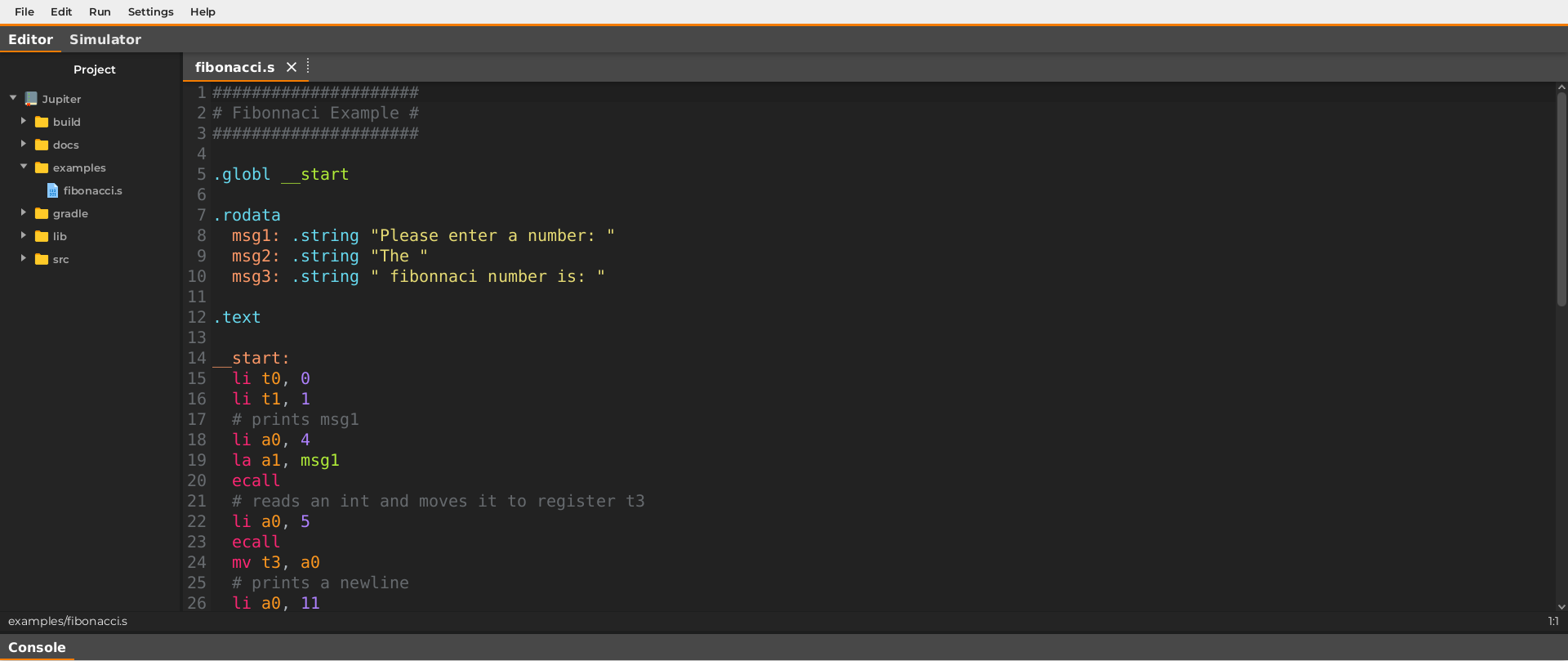Place cursor on '.text' directive
This screenshot has height=661, width=1568.
pyautogui.click(x=237, y=317)
